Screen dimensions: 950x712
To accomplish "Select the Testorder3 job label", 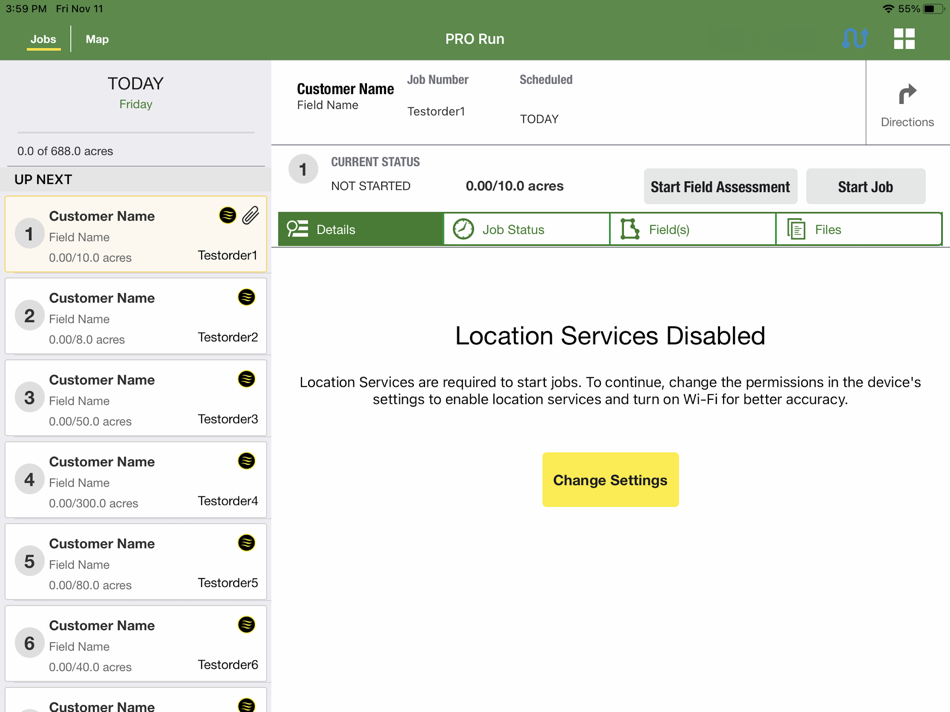I will click(228, 419).
